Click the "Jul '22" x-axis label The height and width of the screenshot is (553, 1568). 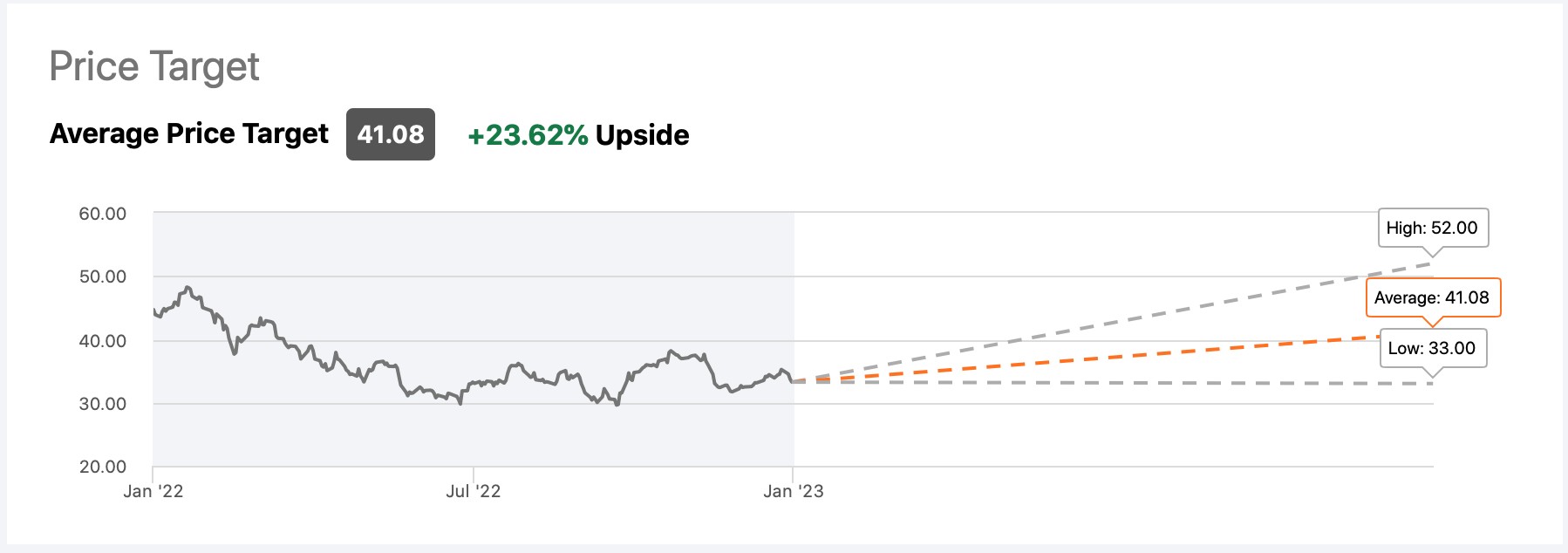click(x=474, y=491)
